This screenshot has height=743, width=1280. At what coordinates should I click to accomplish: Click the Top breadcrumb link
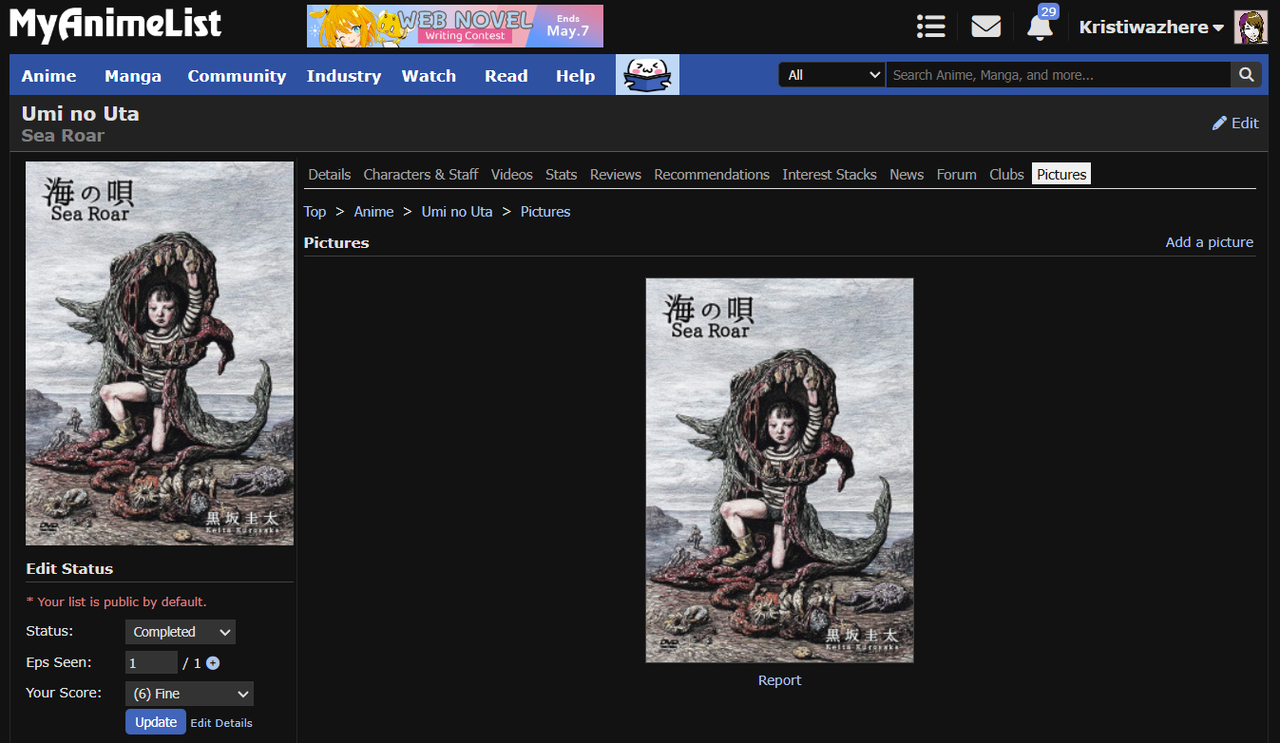315,212
